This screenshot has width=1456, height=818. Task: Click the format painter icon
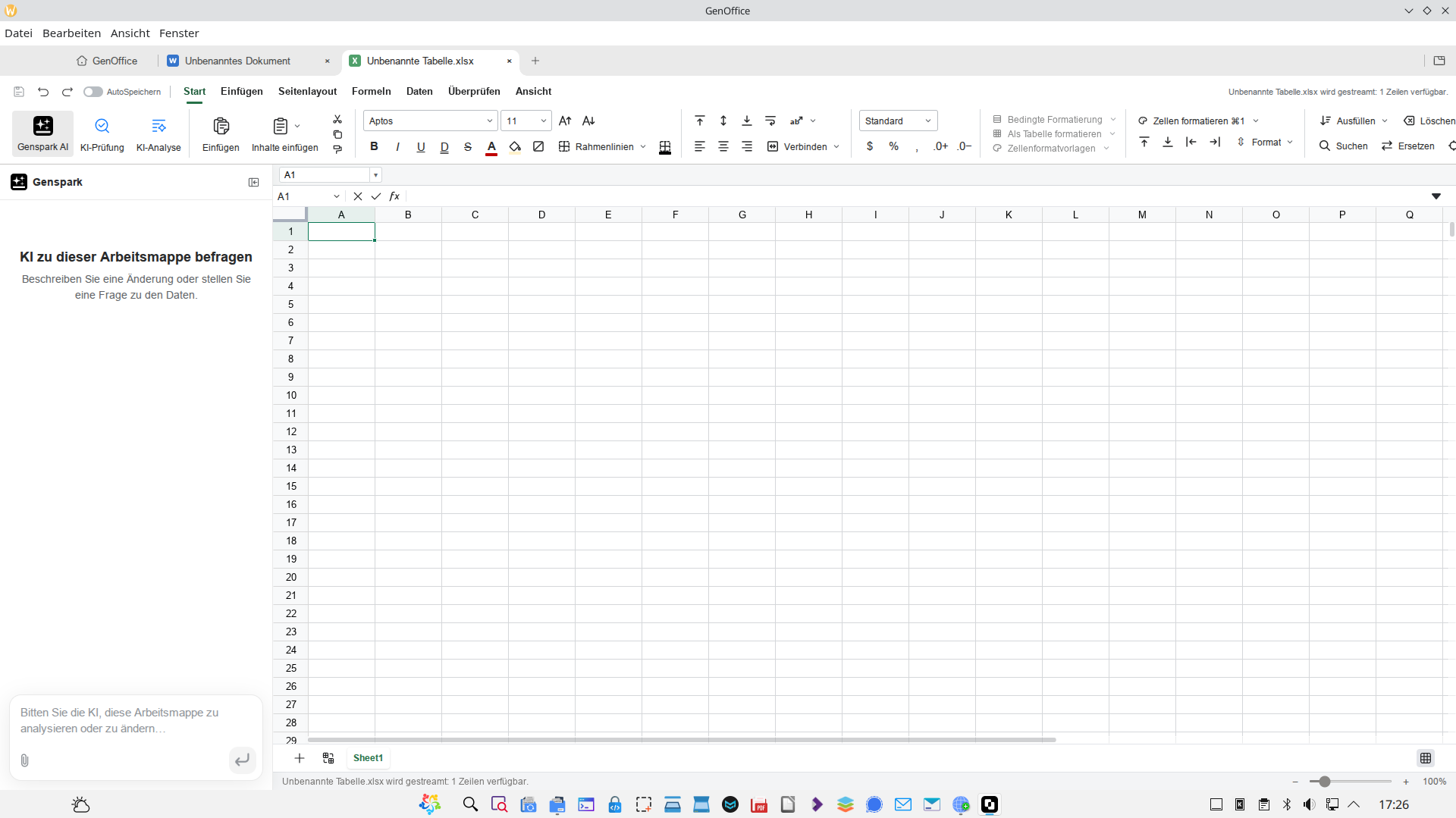coord(337,149)
